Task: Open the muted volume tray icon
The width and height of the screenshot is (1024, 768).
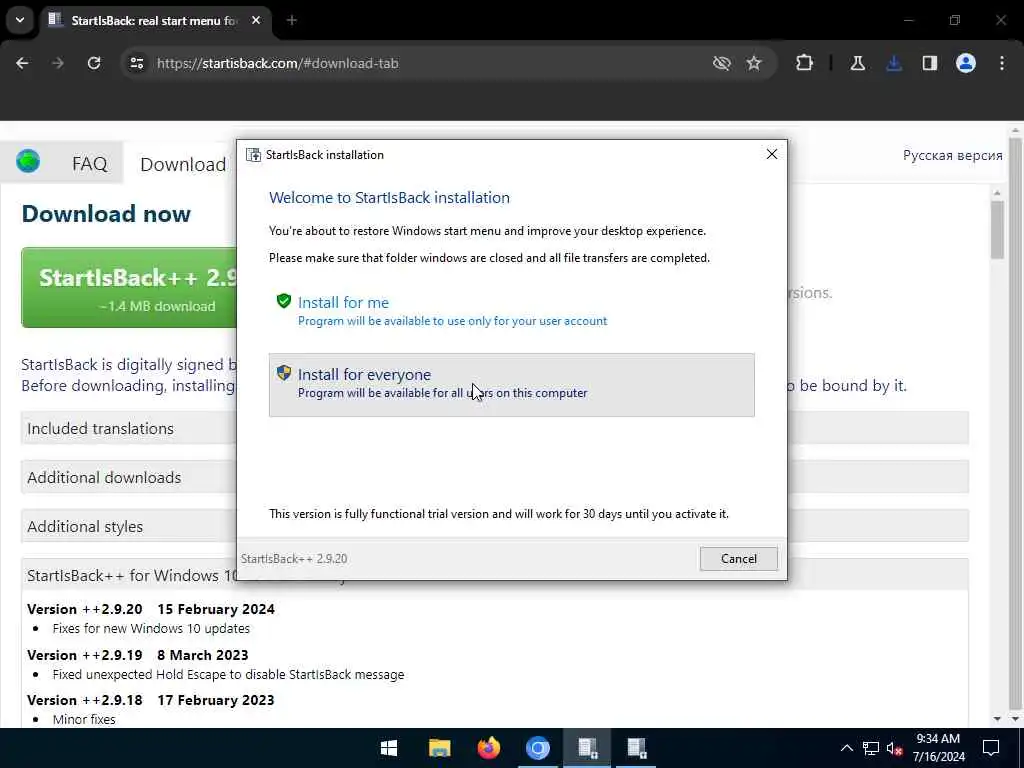Action: pos(894,748)
